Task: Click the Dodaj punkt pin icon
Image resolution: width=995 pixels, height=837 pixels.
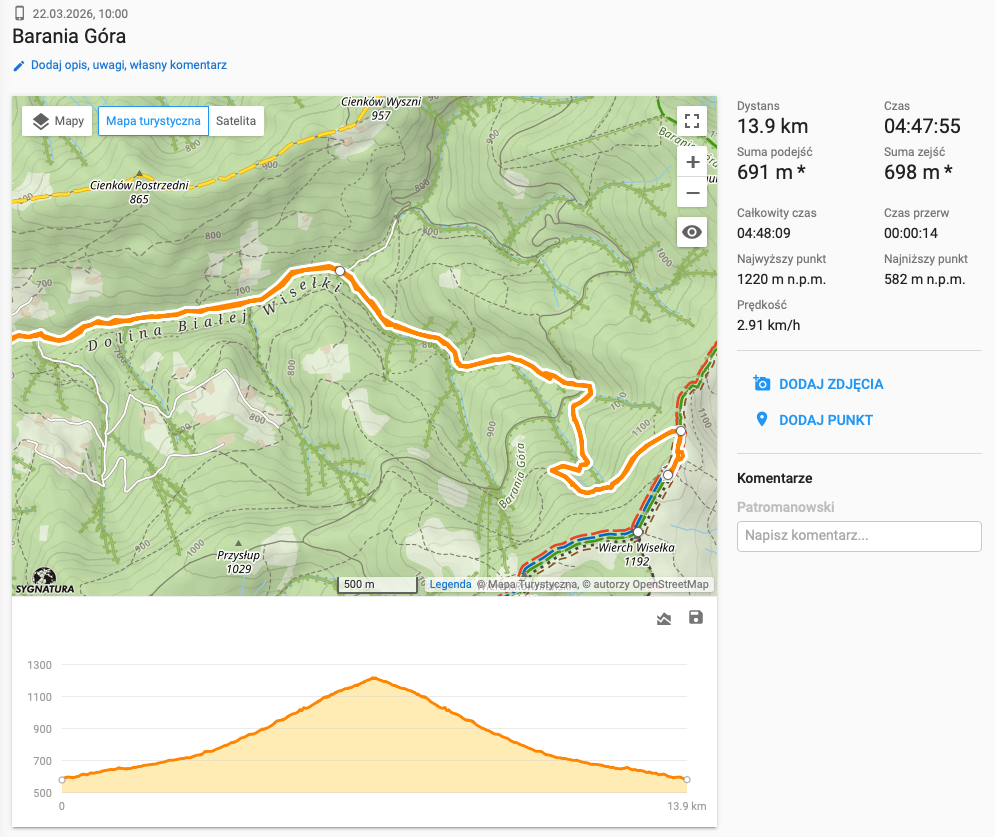Action: pos(762,420)
